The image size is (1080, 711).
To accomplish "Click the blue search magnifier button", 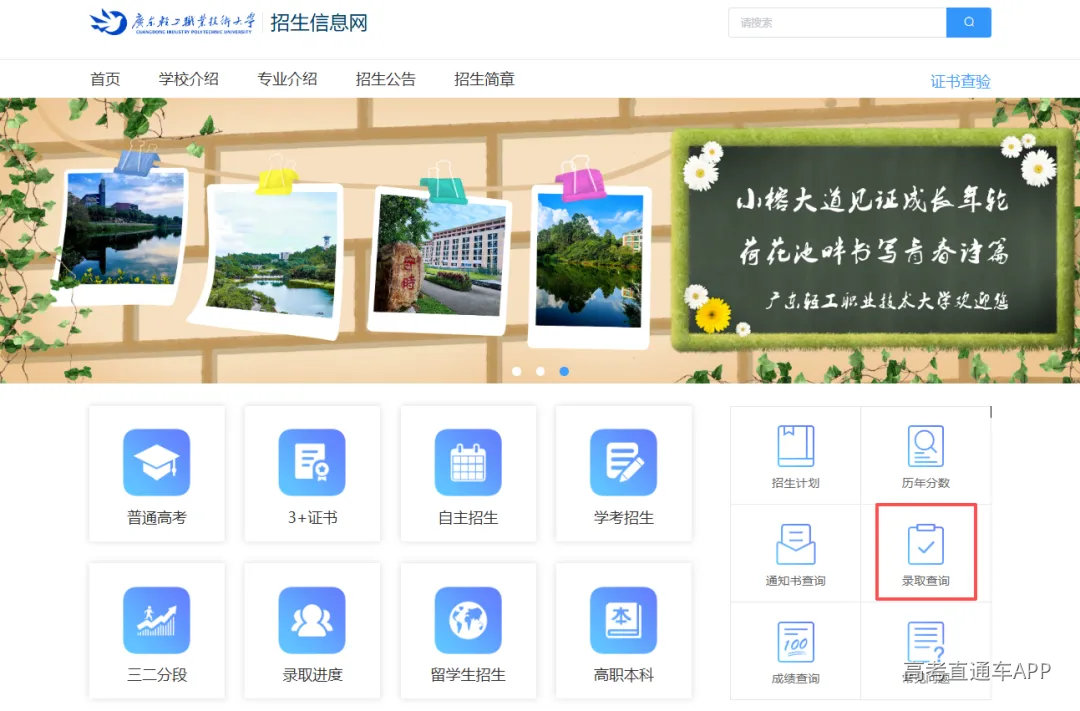I will tap(968, 22).
